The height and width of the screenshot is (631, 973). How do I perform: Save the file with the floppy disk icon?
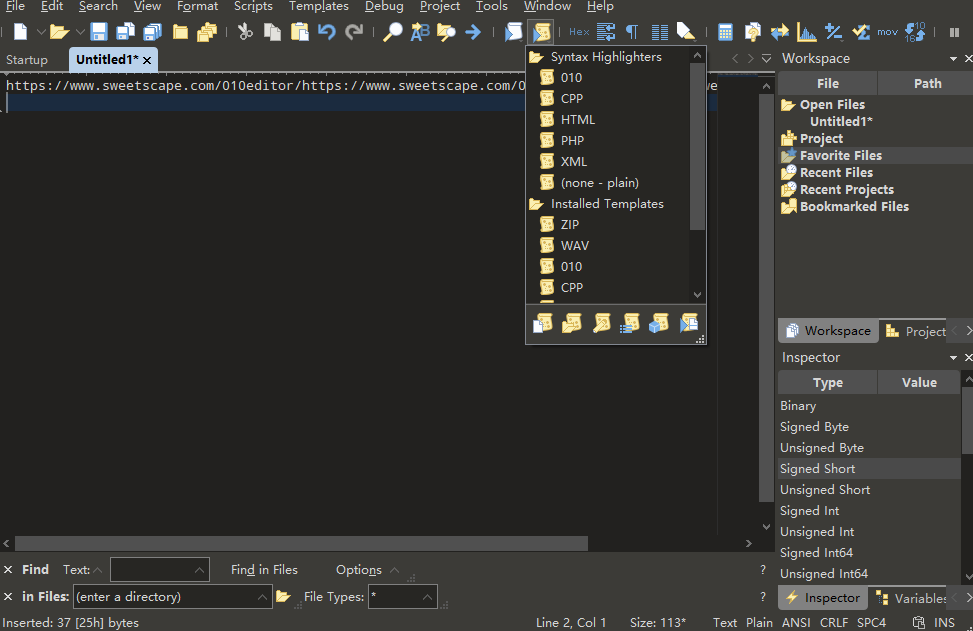click(x=99, y=32)
